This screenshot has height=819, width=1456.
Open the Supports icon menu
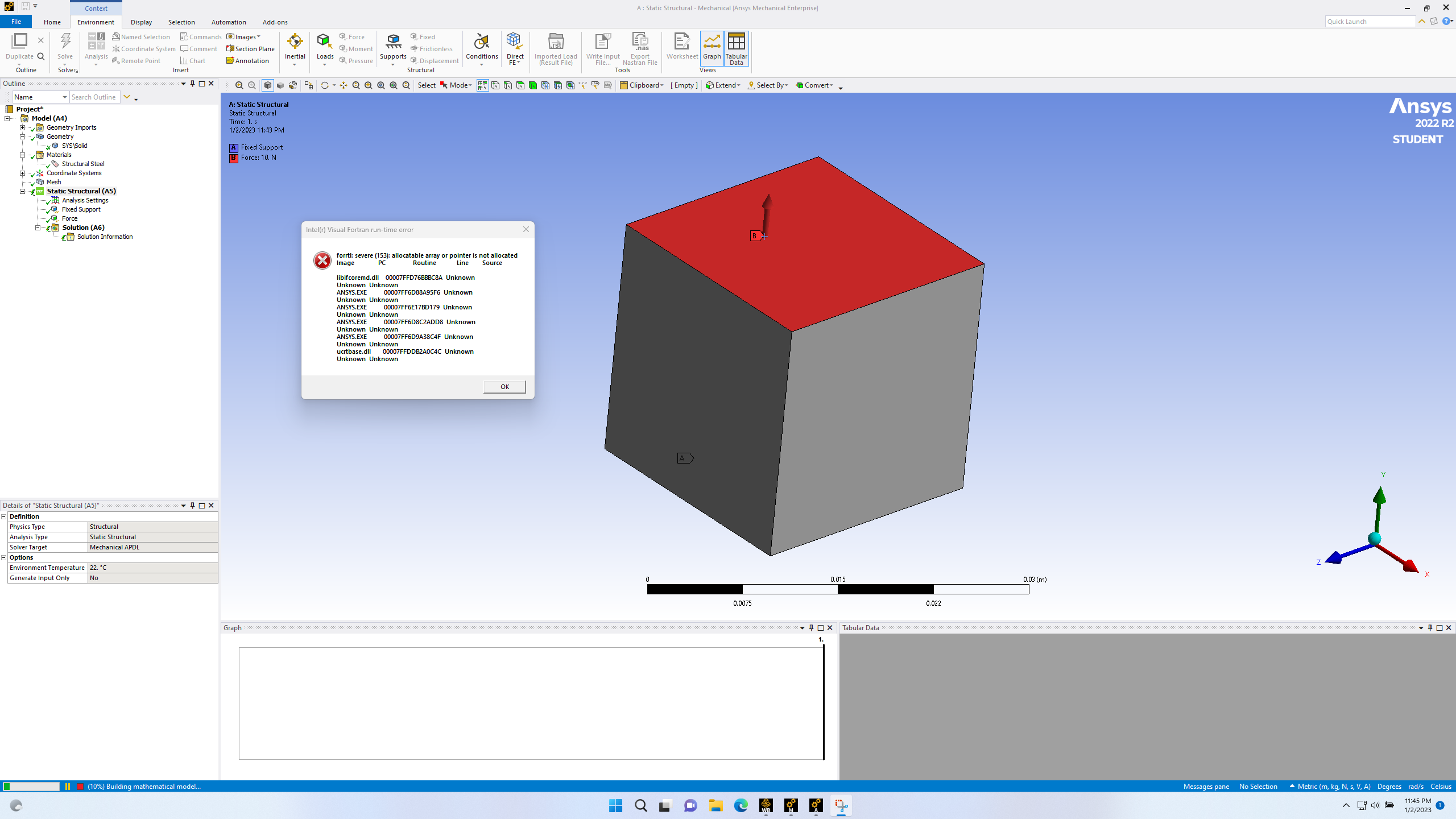click(x=393, y=42)
